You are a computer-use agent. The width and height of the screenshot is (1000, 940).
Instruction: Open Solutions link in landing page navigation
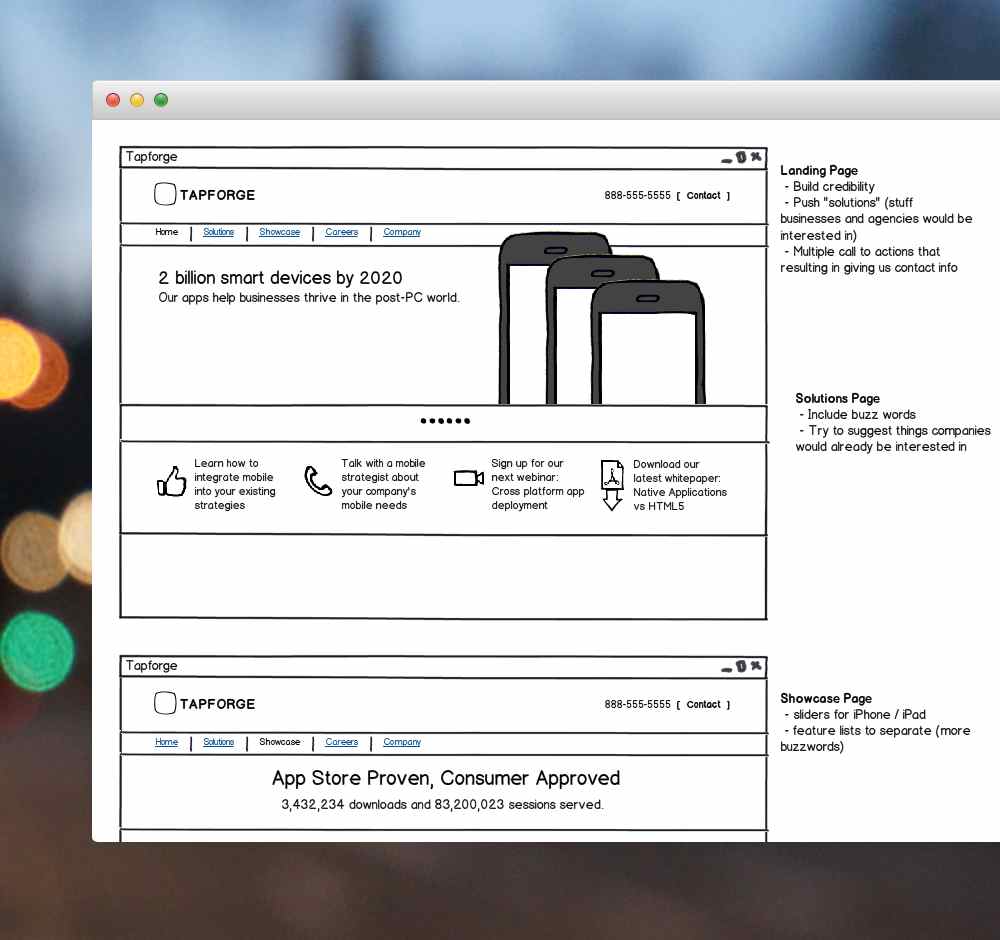(x=218, y=232)
